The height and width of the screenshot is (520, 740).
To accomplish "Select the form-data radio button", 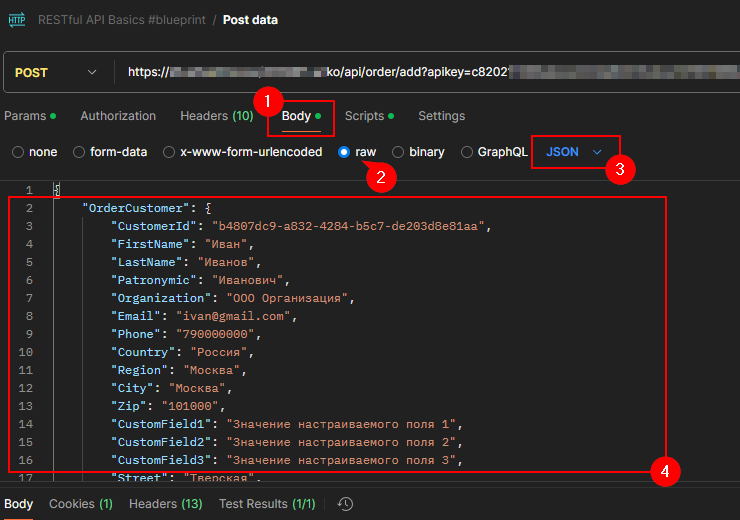I will click(79, 152).
